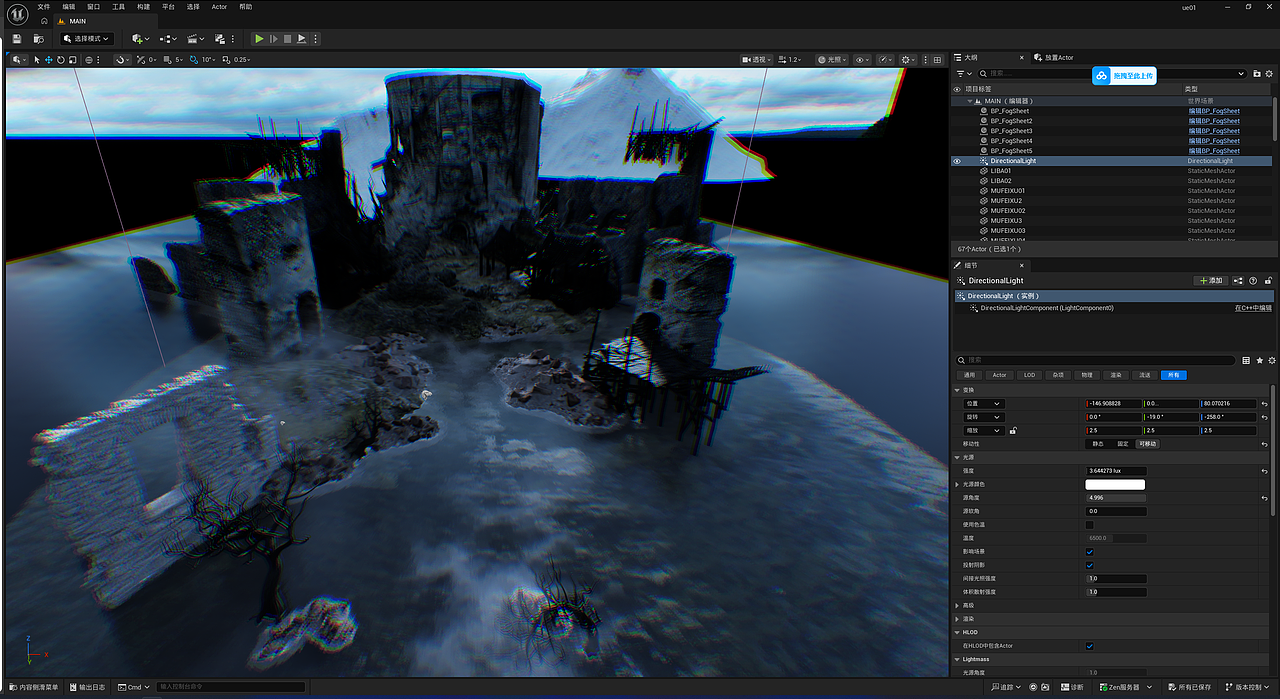1280x699 pixels.
Task: Choose the Select objects arrow tool in viewport
Action: click(x=37, y=60)
